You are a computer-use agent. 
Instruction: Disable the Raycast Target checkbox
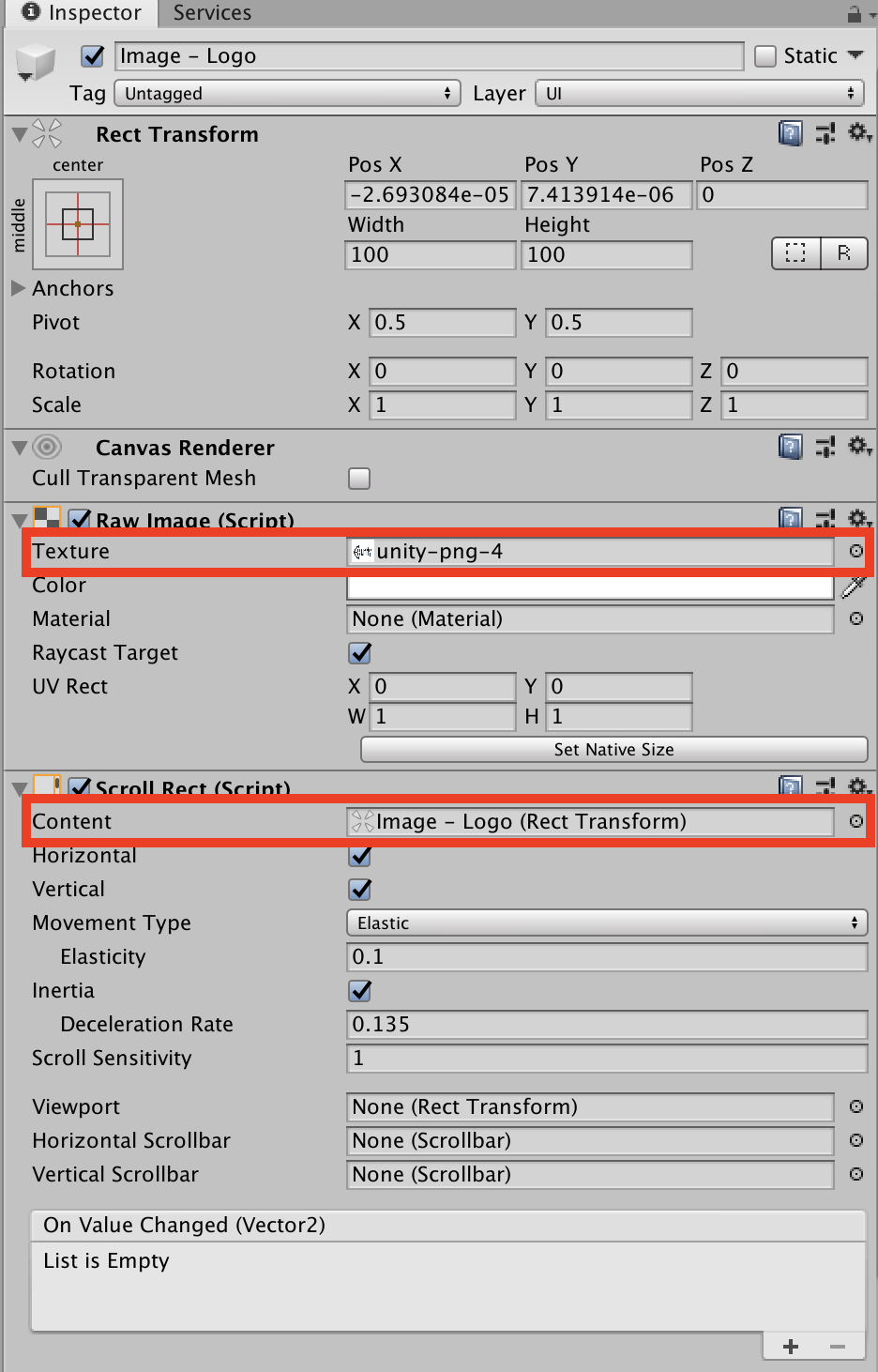point(360,652)
